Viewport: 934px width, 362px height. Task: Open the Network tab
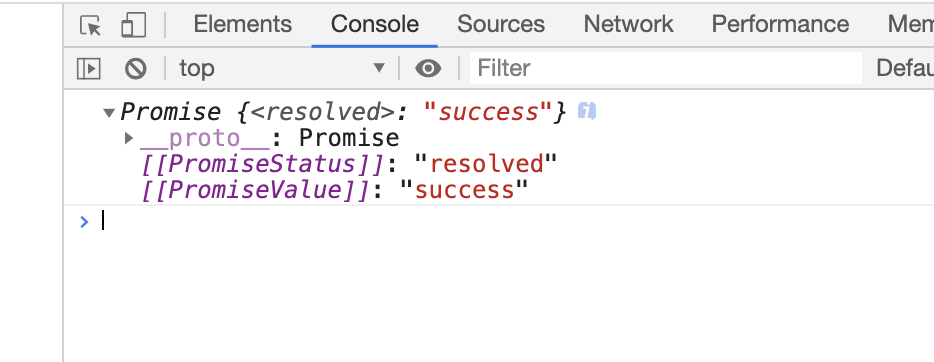pyautogui.click(x=628, y=24)
